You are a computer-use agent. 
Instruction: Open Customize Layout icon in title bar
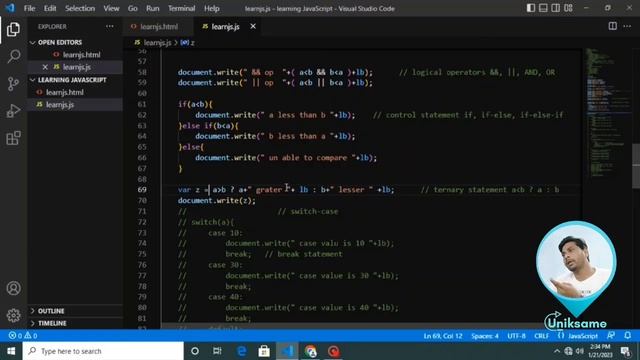tap(568, 8)
